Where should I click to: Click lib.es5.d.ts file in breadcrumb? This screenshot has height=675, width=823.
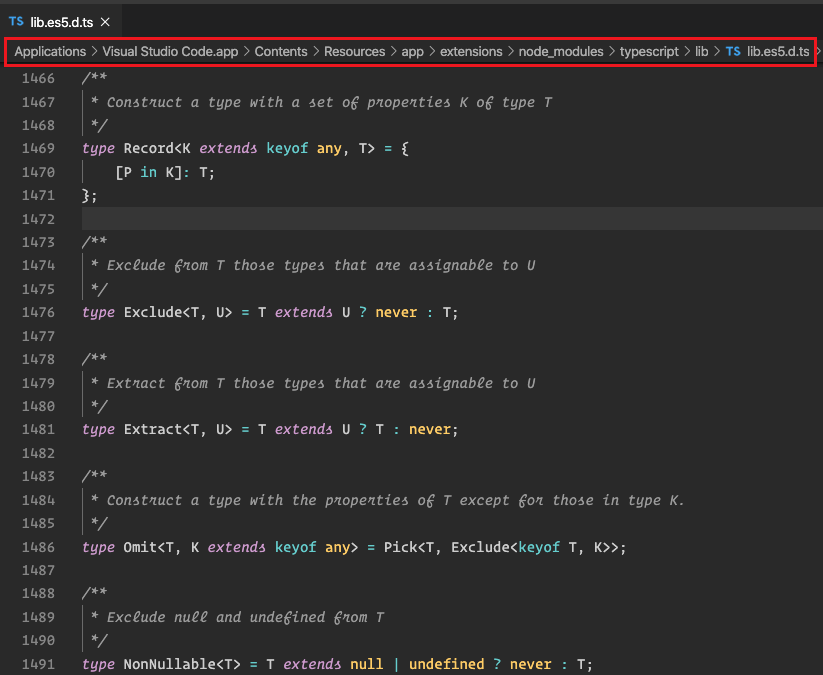coord(778,51)
